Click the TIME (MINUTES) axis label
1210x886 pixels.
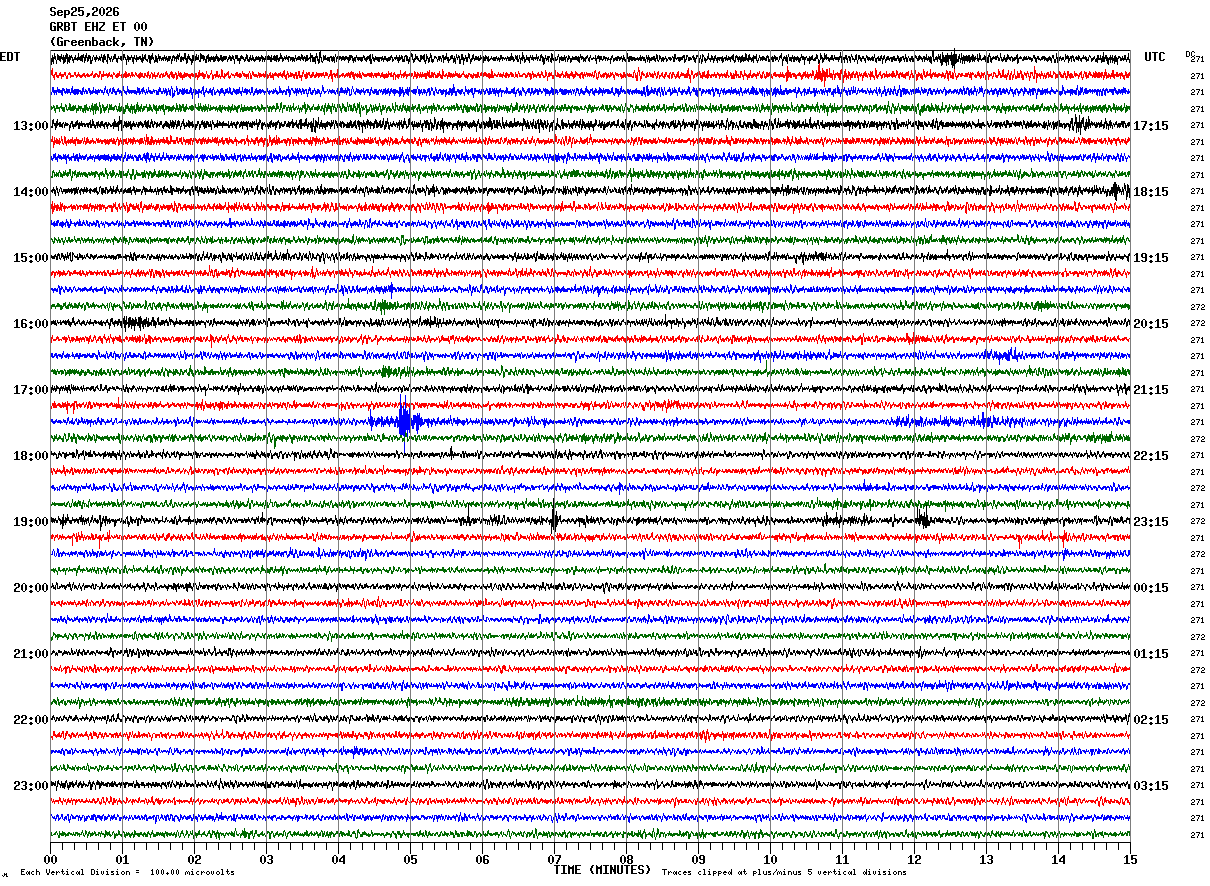point(602,870)
